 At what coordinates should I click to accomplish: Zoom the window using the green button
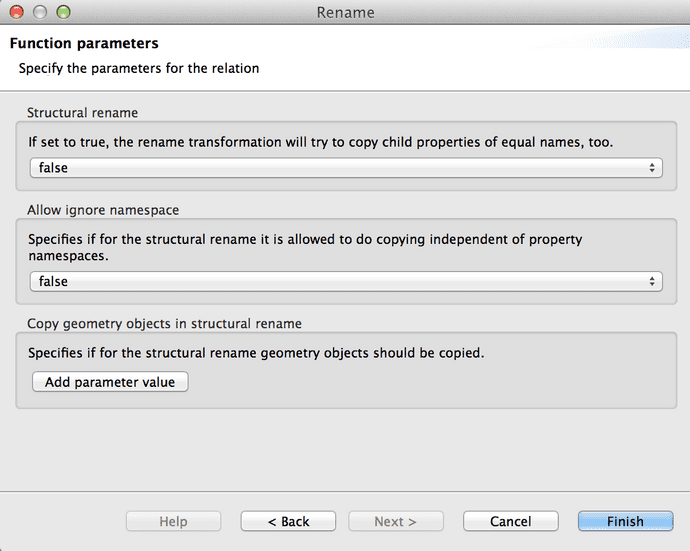point(63,12)
